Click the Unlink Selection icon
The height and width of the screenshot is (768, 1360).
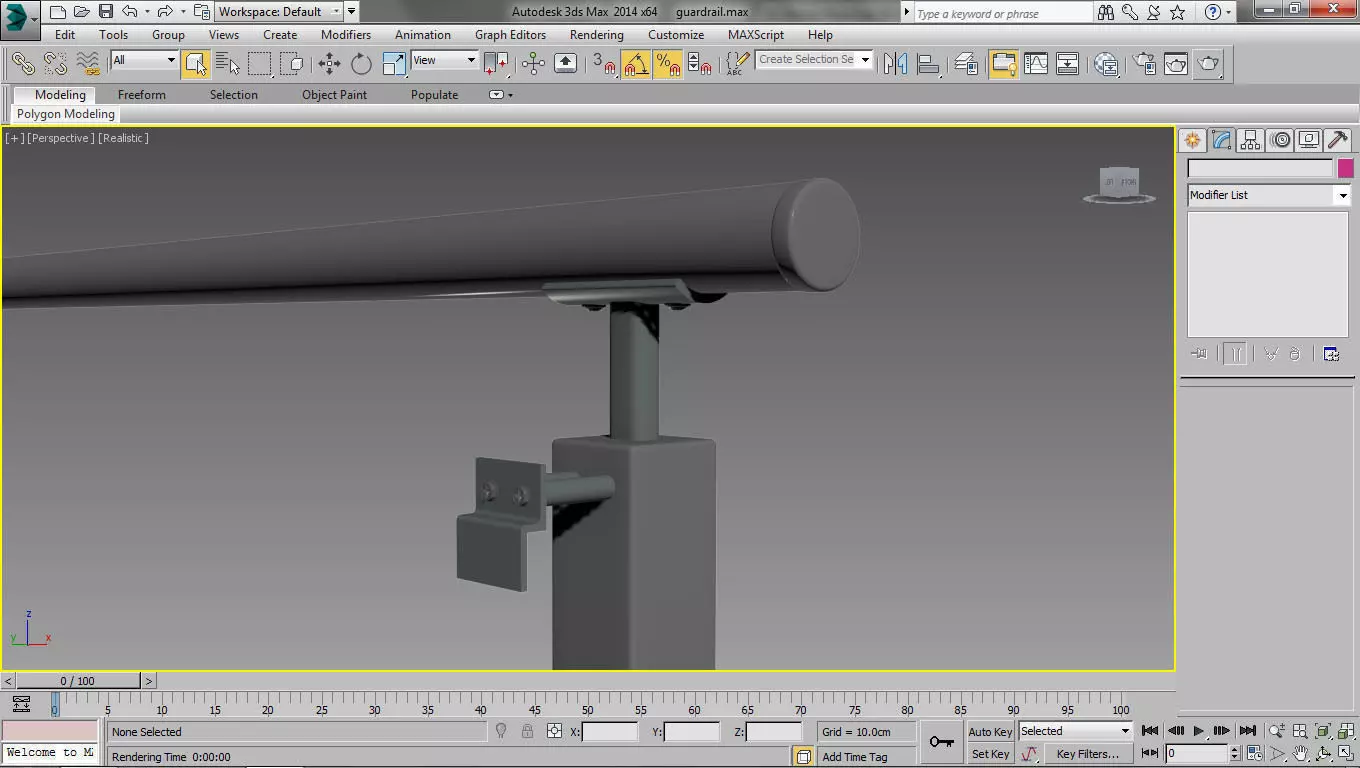click(55, 63)
